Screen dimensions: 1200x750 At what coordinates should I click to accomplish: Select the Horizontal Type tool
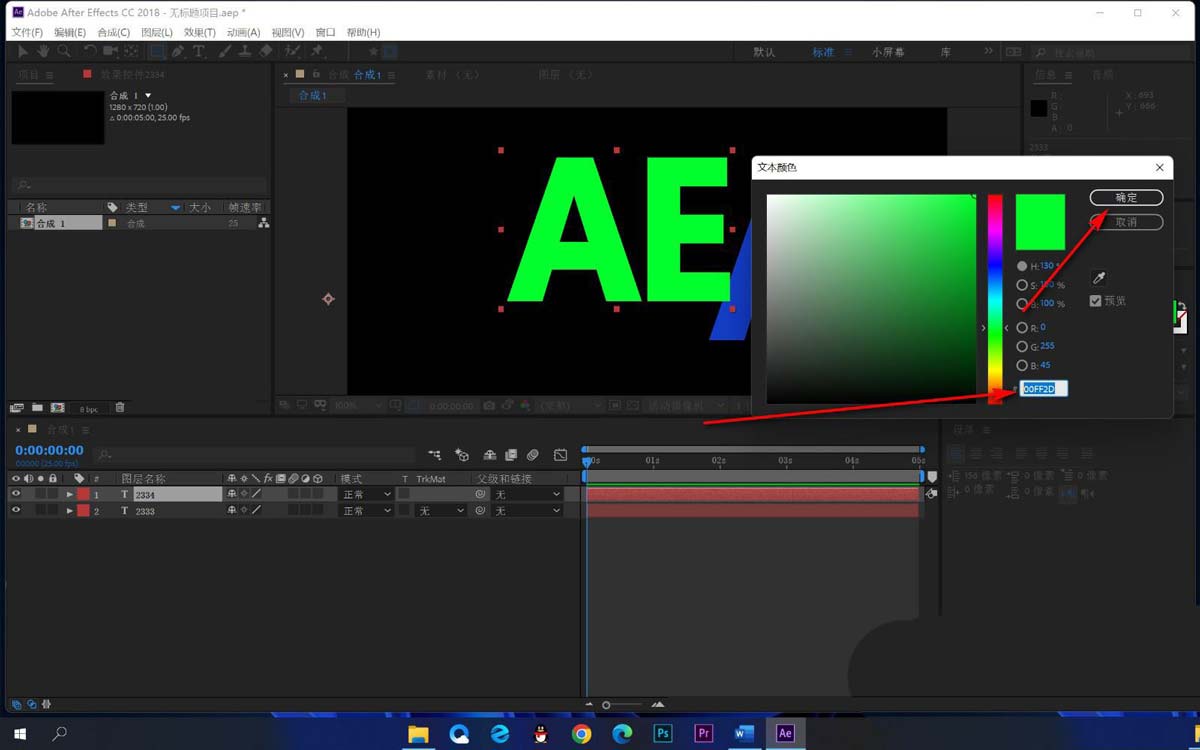199,51
